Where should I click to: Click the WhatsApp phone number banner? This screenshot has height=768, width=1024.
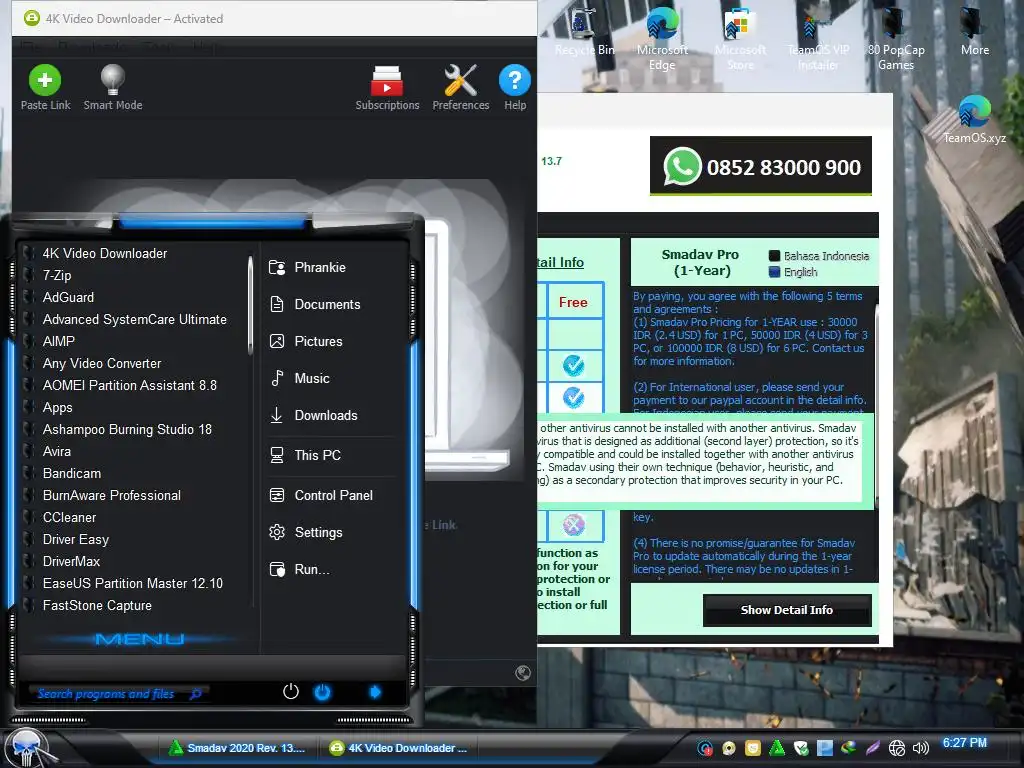[761, 166]
